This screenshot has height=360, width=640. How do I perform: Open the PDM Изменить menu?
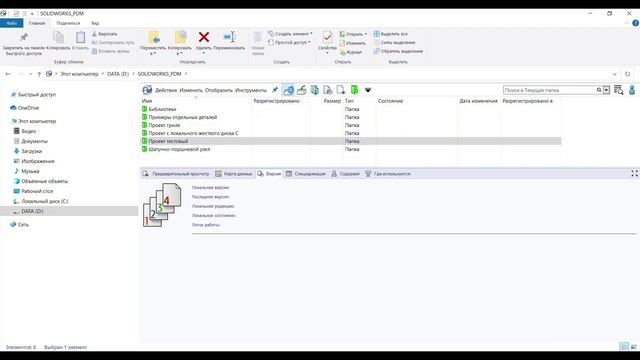pos(191,90)
